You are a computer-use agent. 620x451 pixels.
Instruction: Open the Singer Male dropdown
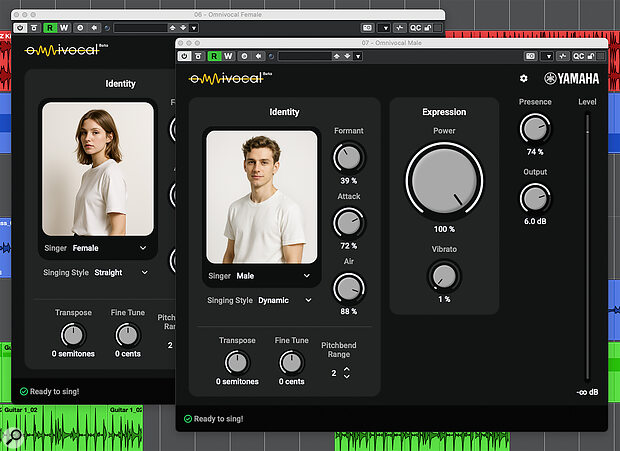262,276
